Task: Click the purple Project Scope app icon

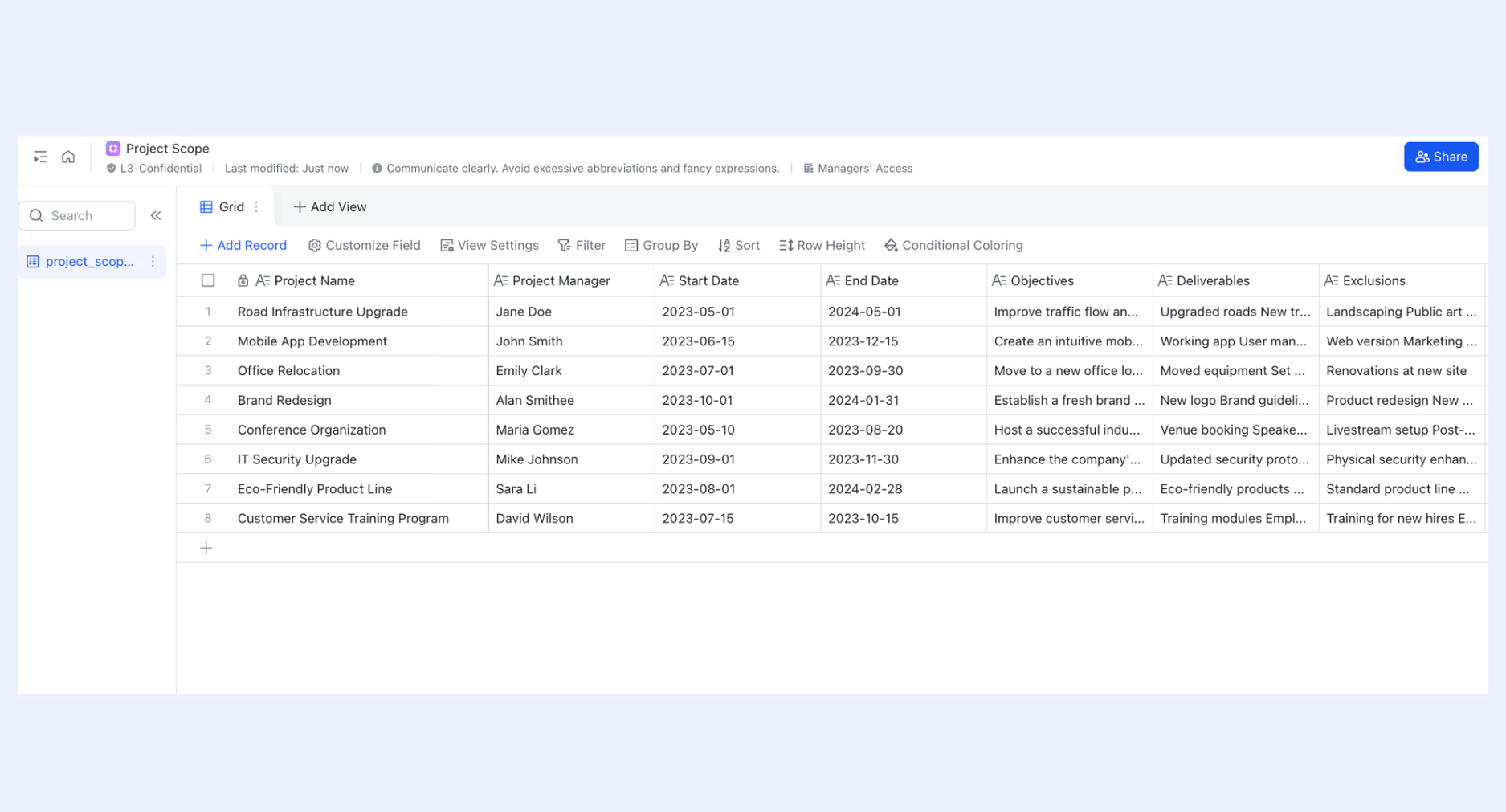Action: tap(113, 149)
